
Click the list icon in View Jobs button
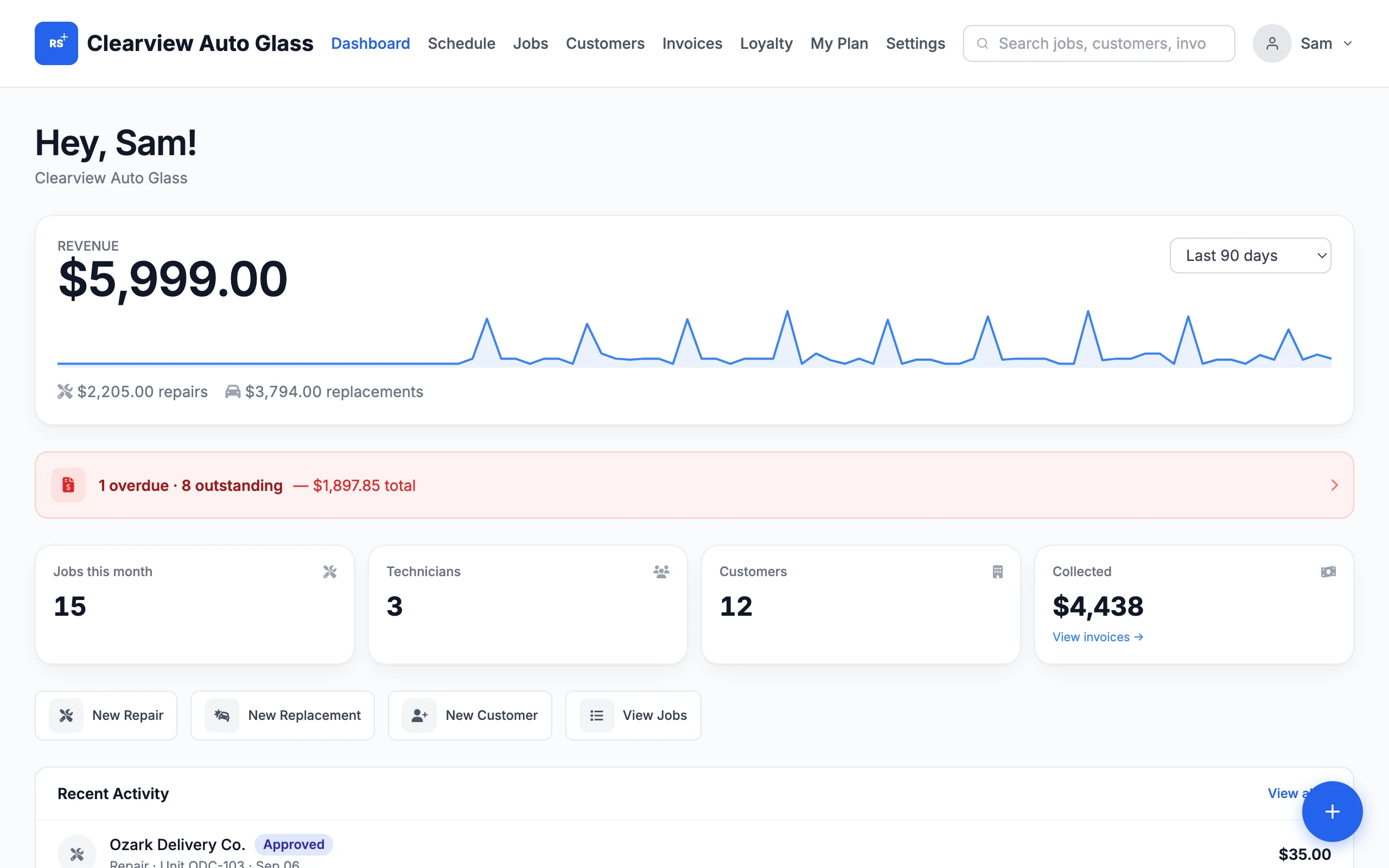coord(597,716)
